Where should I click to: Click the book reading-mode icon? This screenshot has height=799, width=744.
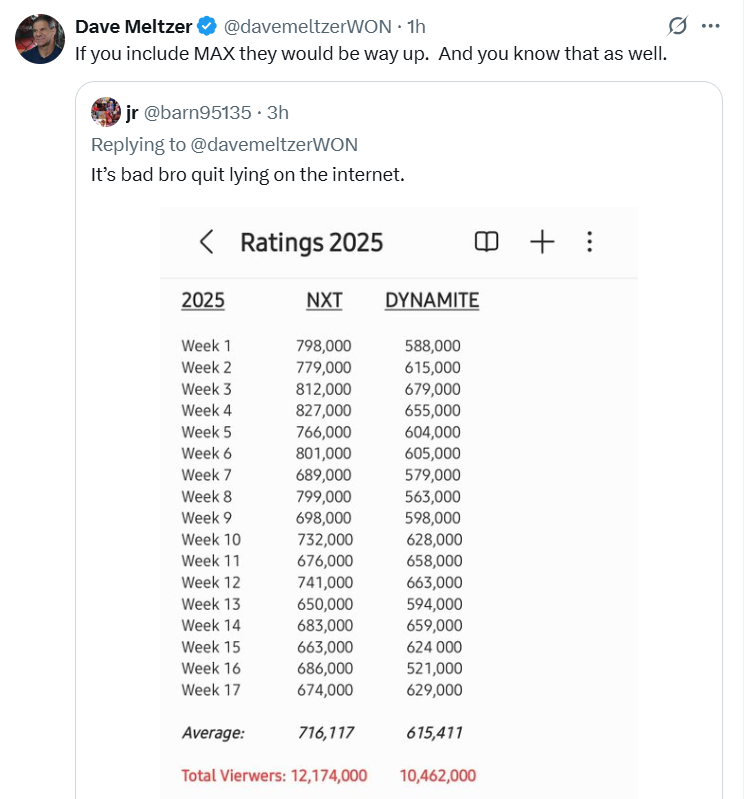(x=486, y=242)
